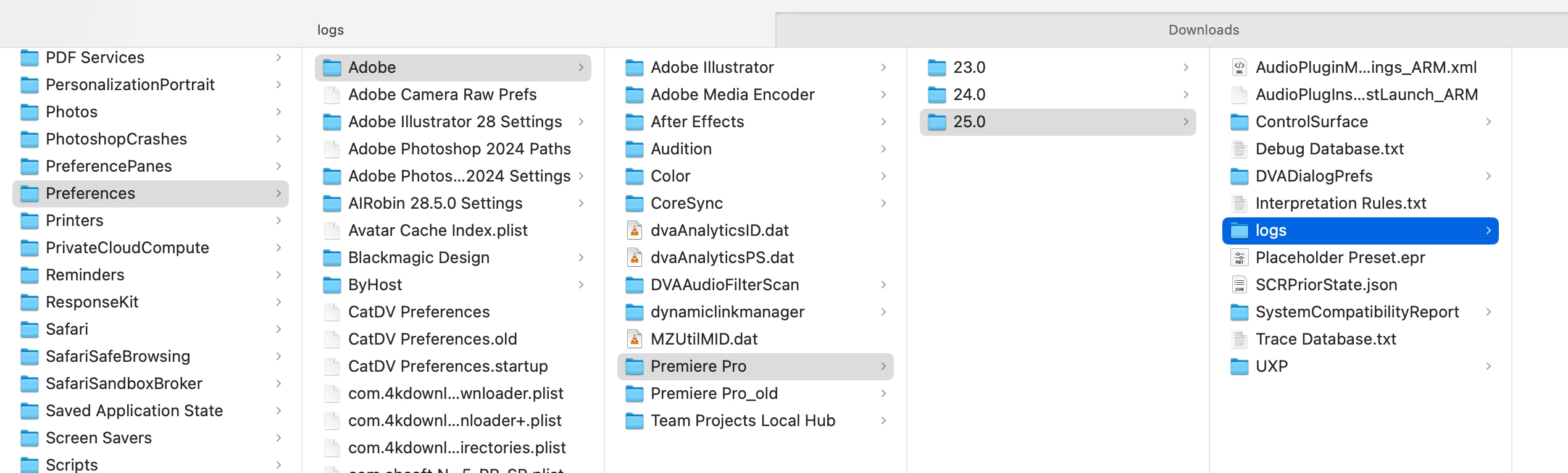Viewport: 1568px width, 473px height.
Task: Select the PrivateCloudCompute folder
Action: tap(151, 248)
